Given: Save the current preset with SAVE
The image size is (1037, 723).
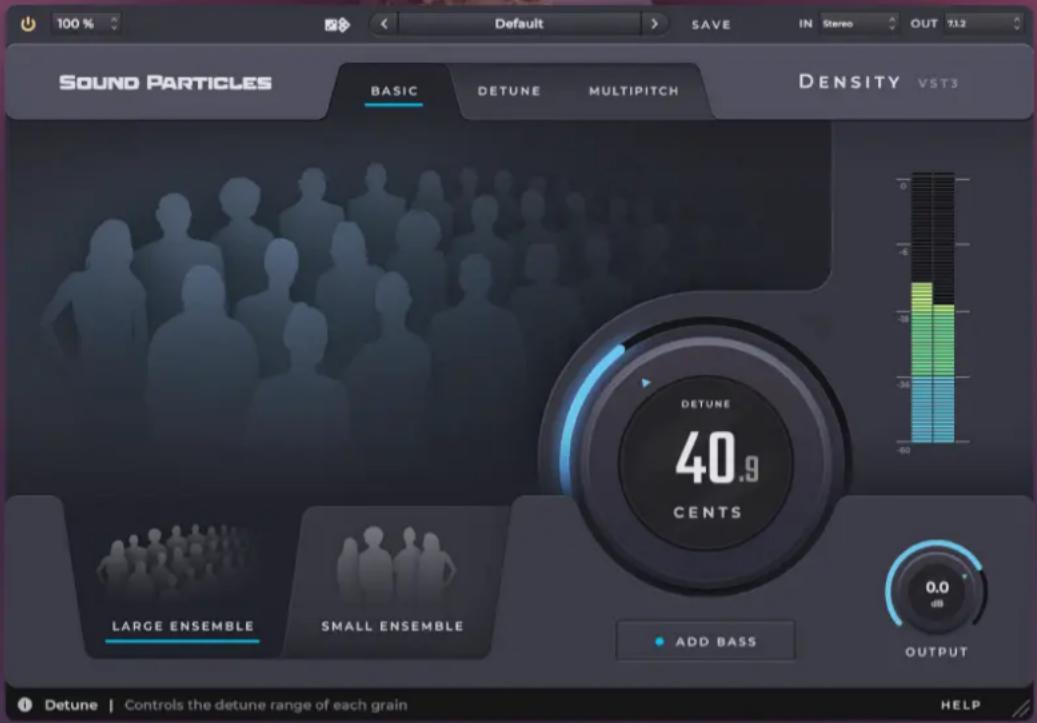Looking at the screenshot, I should coord(711,24).
